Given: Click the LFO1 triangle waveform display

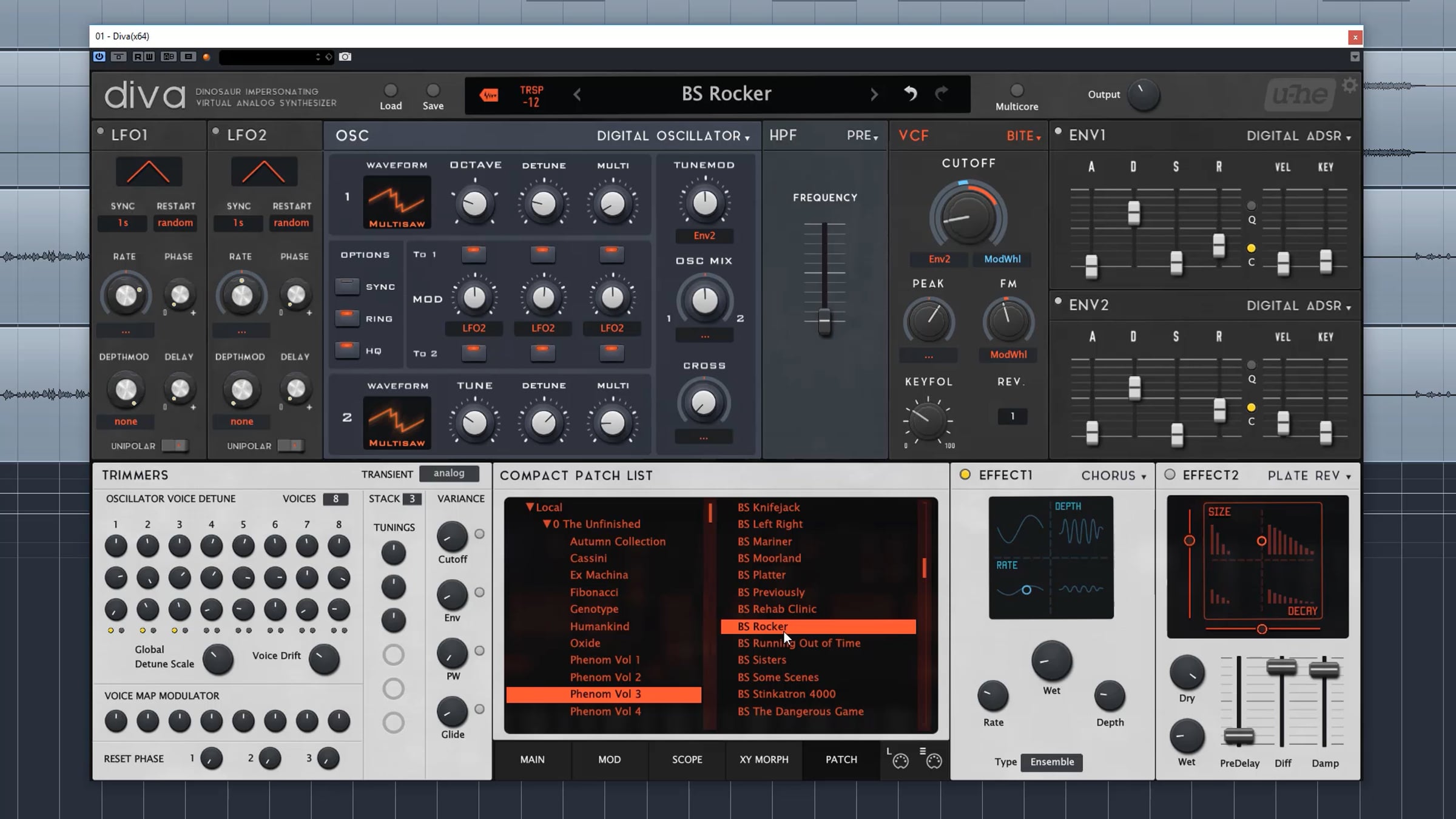Looking at the screenshot, I should tap(149, 172).
